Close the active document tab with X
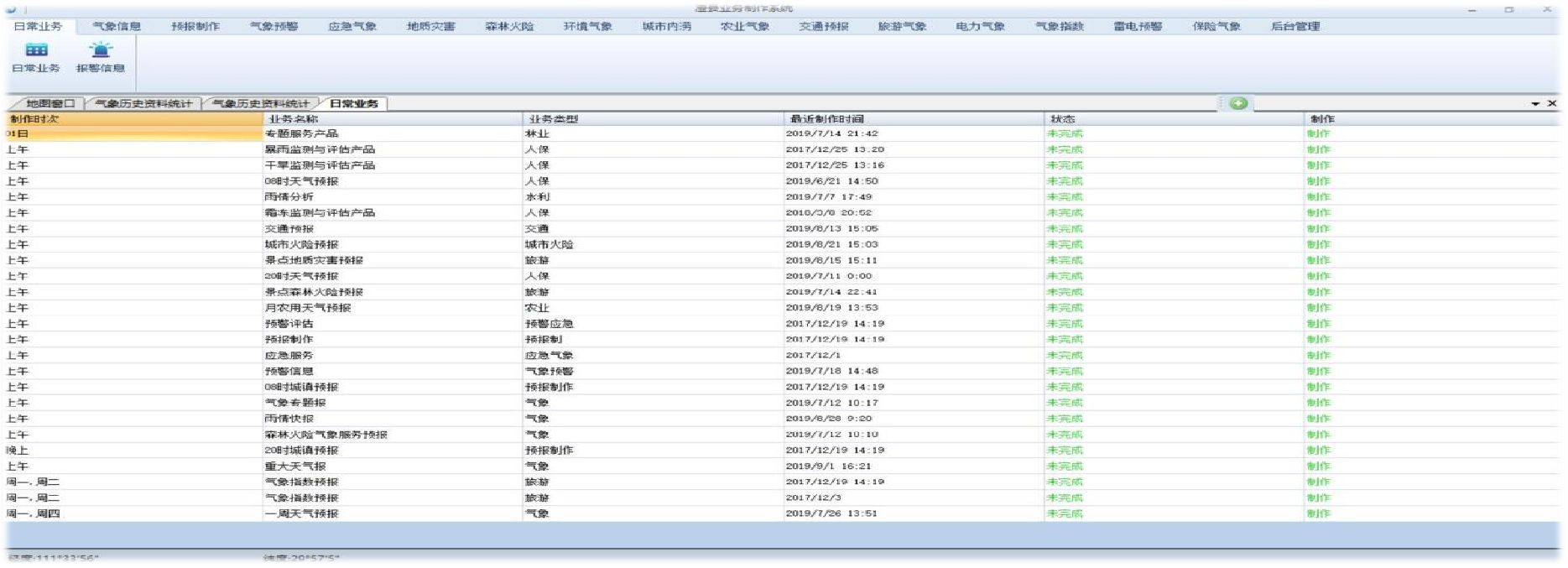This screenshot has width=1568, height=568. pyautogui.click(x=1552, y=103)
